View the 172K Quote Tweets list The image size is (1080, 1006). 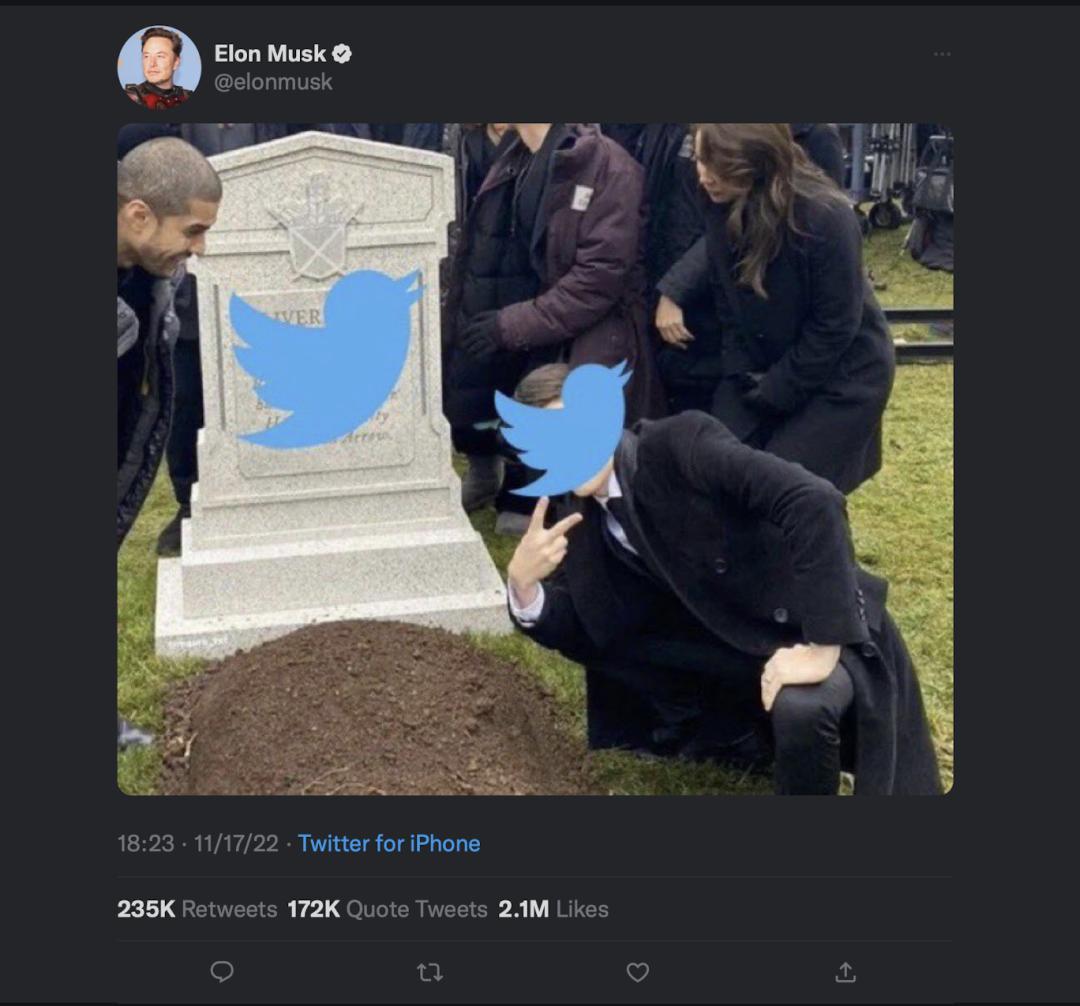pos(387,909)
